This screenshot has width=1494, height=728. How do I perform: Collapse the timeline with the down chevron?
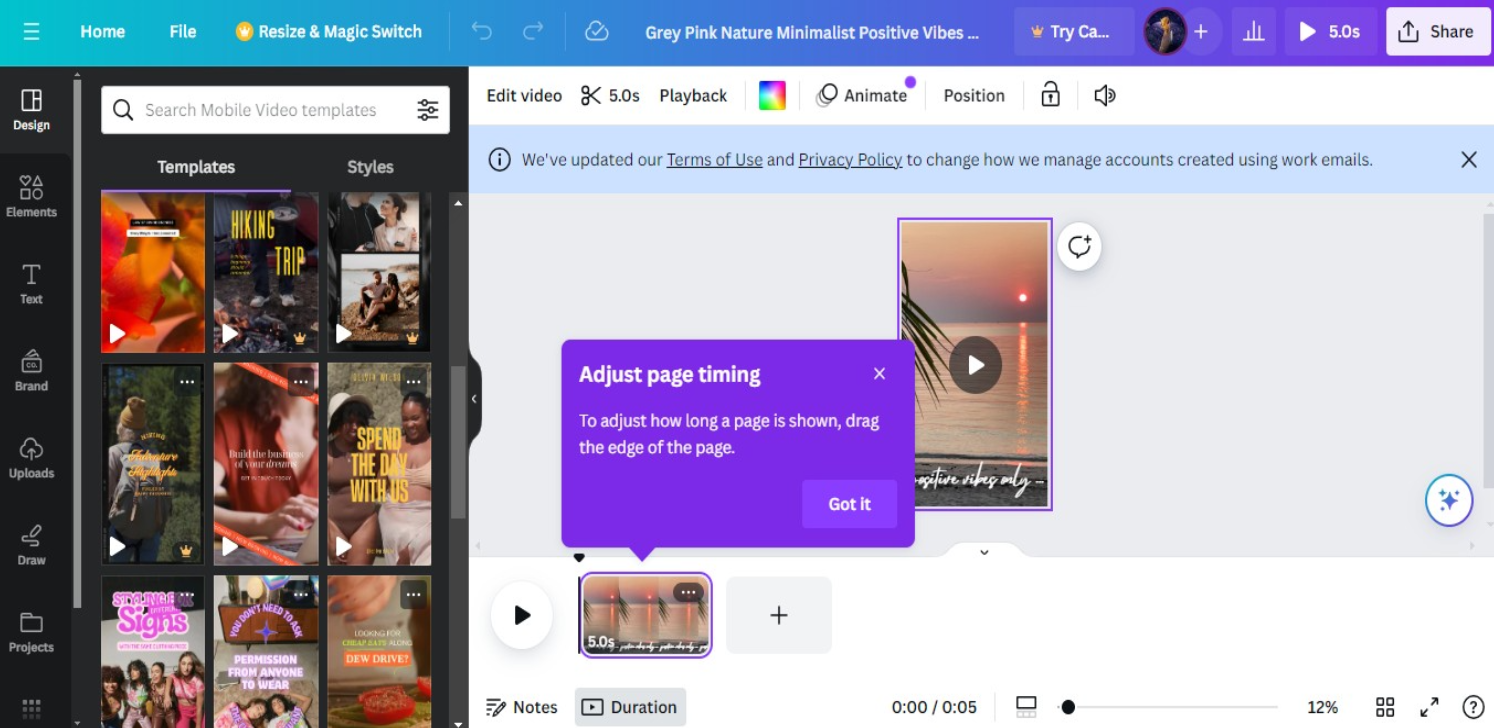[983, 551]
